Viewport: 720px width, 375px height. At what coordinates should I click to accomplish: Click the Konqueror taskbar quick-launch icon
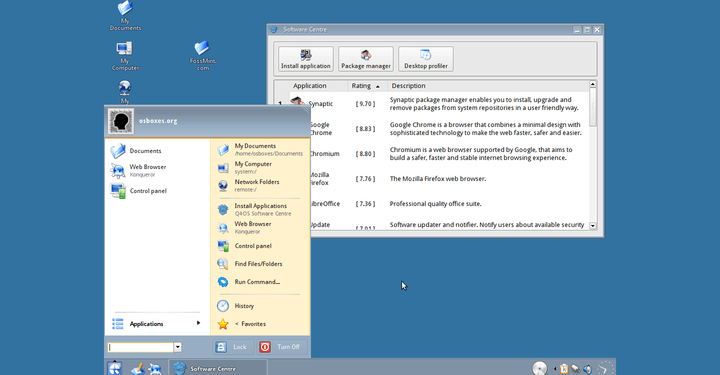pyautogui.click(x=155, y=369)
